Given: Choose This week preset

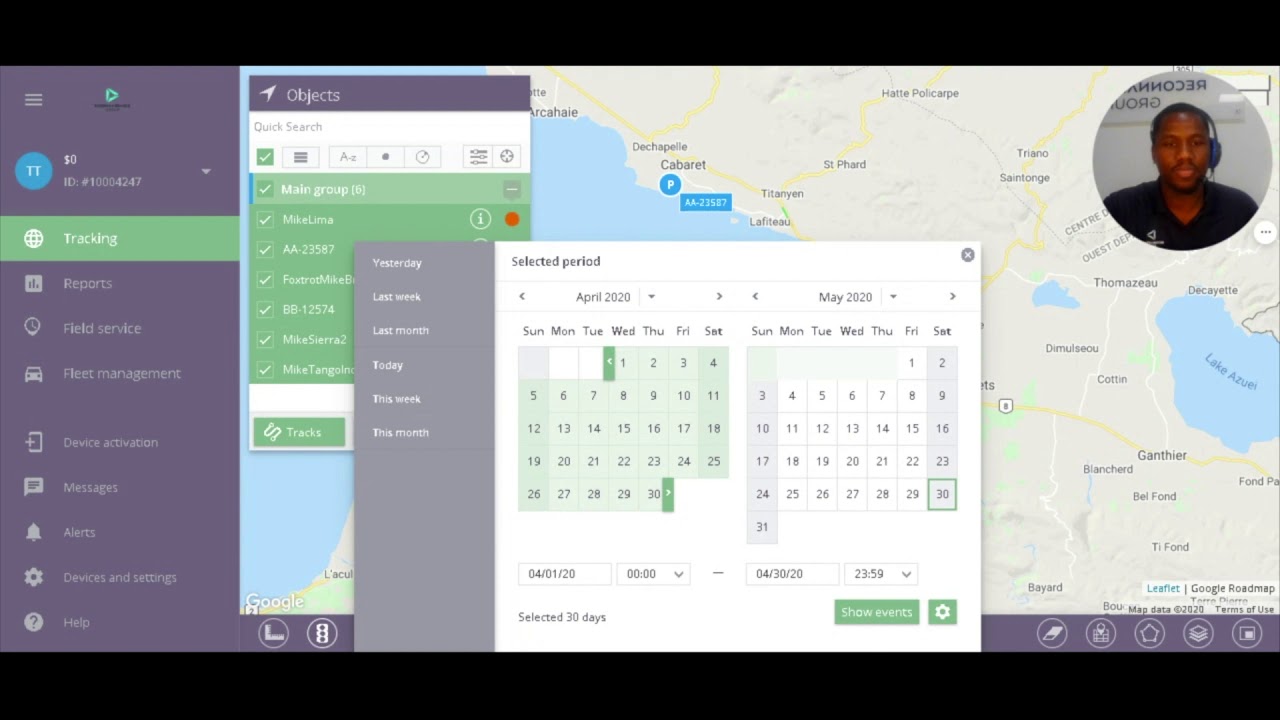Looking at the screenshot, I should [x=397, y=399].
